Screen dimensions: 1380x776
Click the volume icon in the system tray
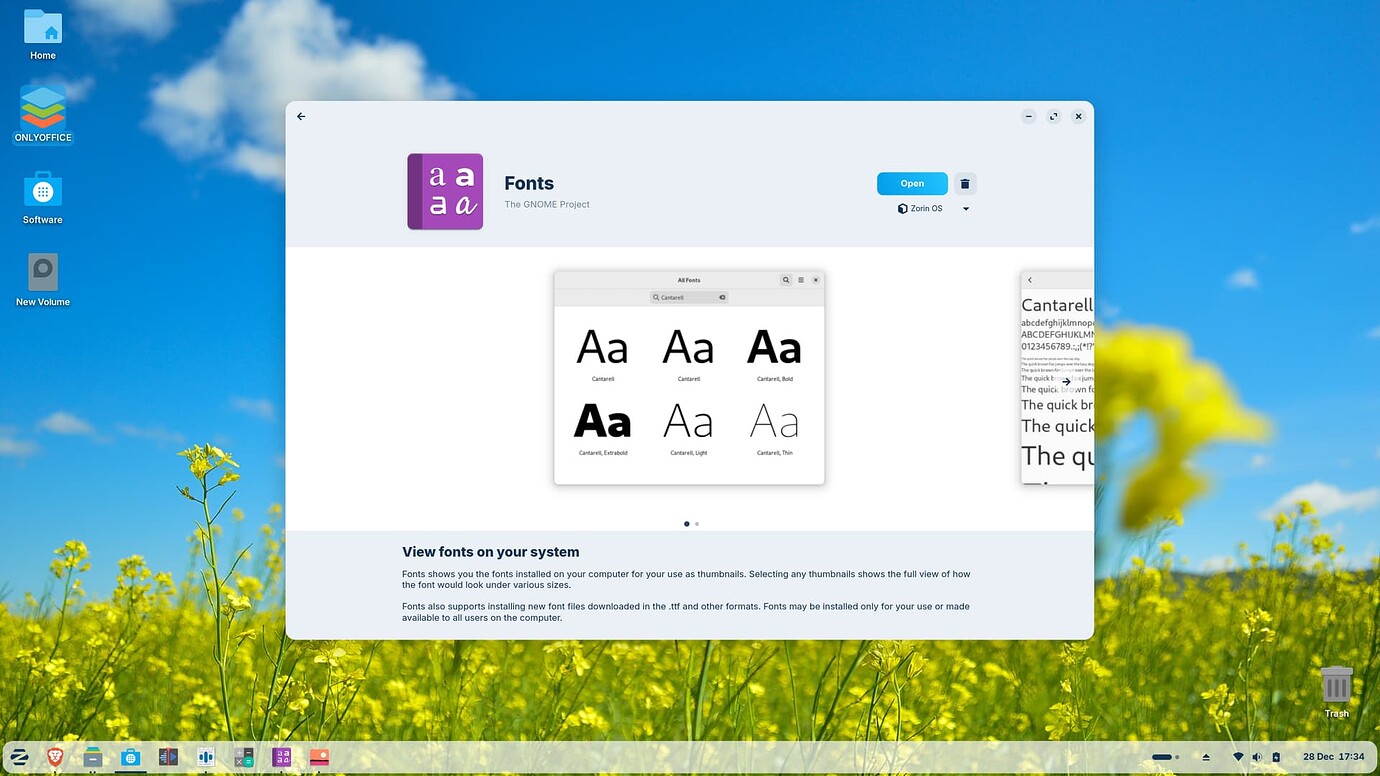click(x=1256, y=757)
